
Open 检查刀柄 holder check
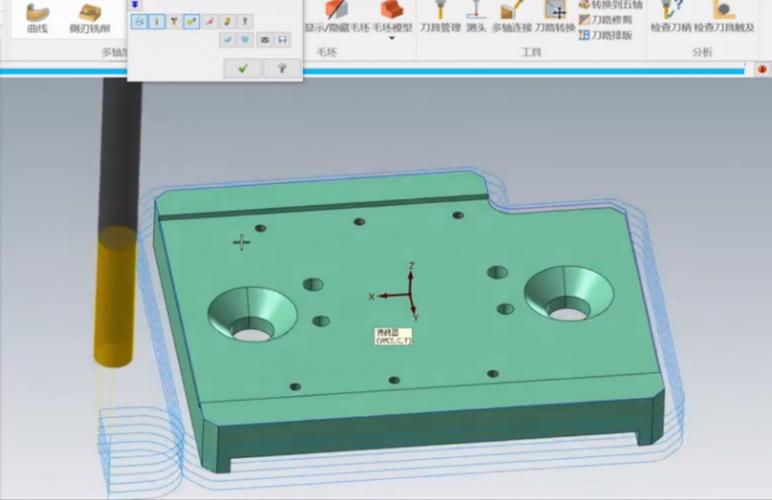pyautogui.click(x=669, y=17)
